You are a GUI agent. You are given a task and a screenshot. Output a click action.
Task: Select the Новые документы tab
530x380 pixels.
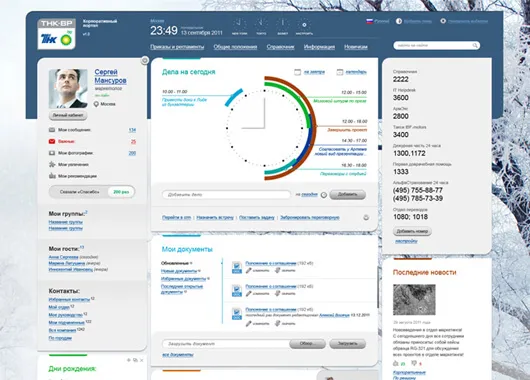pyautogui.click(x=179, y=271)
